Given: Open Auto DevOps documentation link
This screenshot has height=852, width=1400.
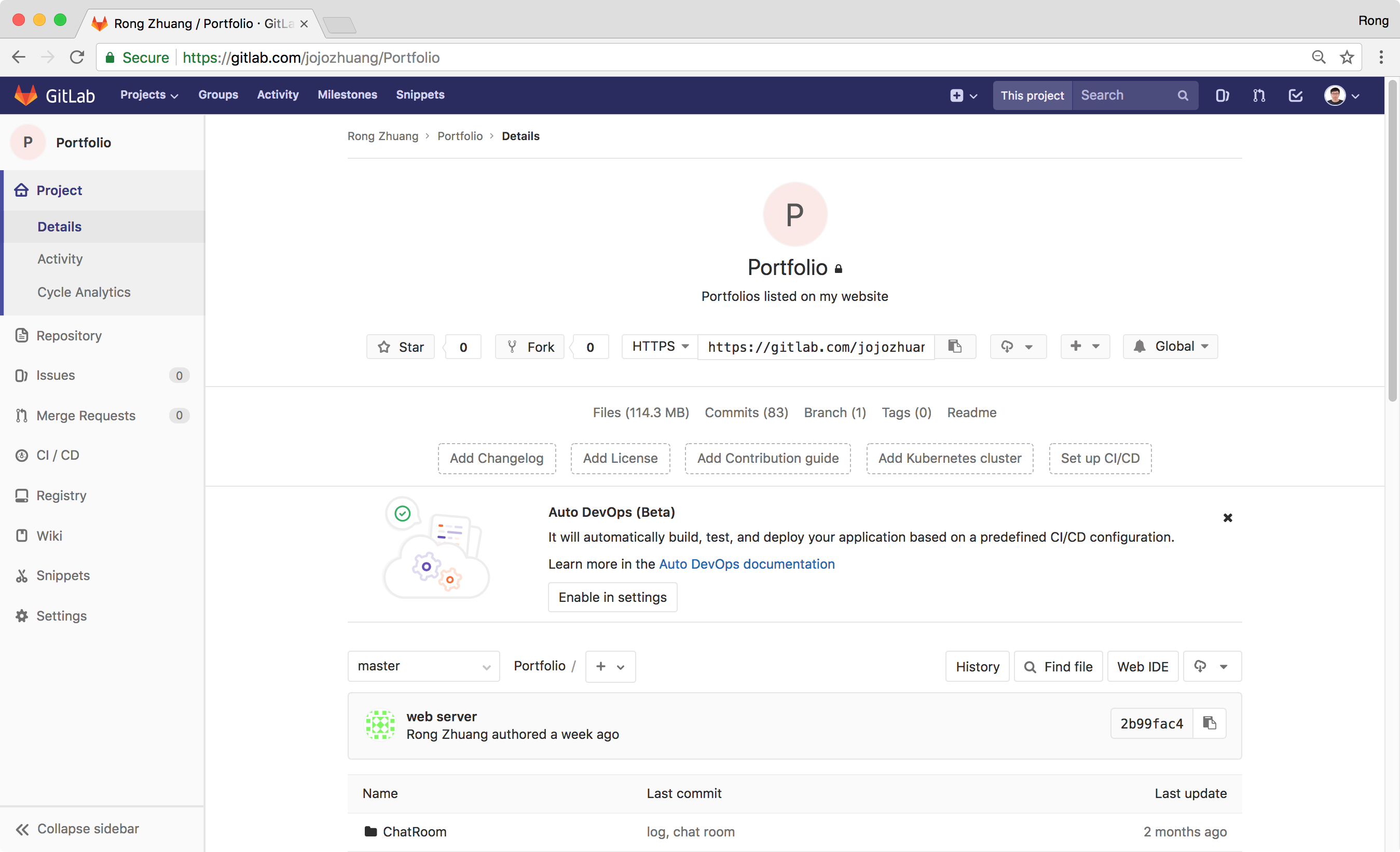Looking at the screenshot, I should point(747,564).
